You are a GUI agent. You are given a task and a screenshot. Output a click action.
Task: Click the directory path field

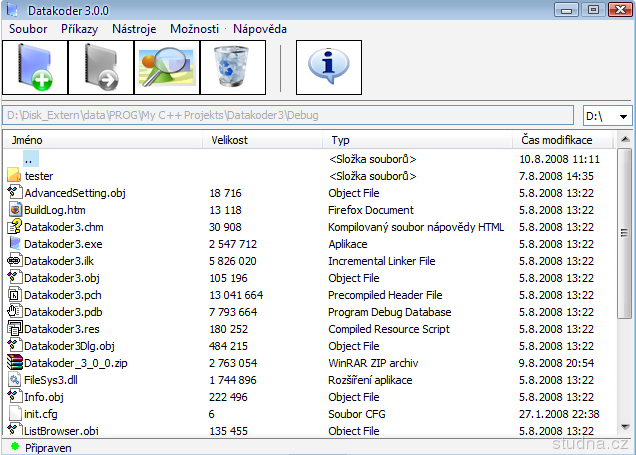288,116
